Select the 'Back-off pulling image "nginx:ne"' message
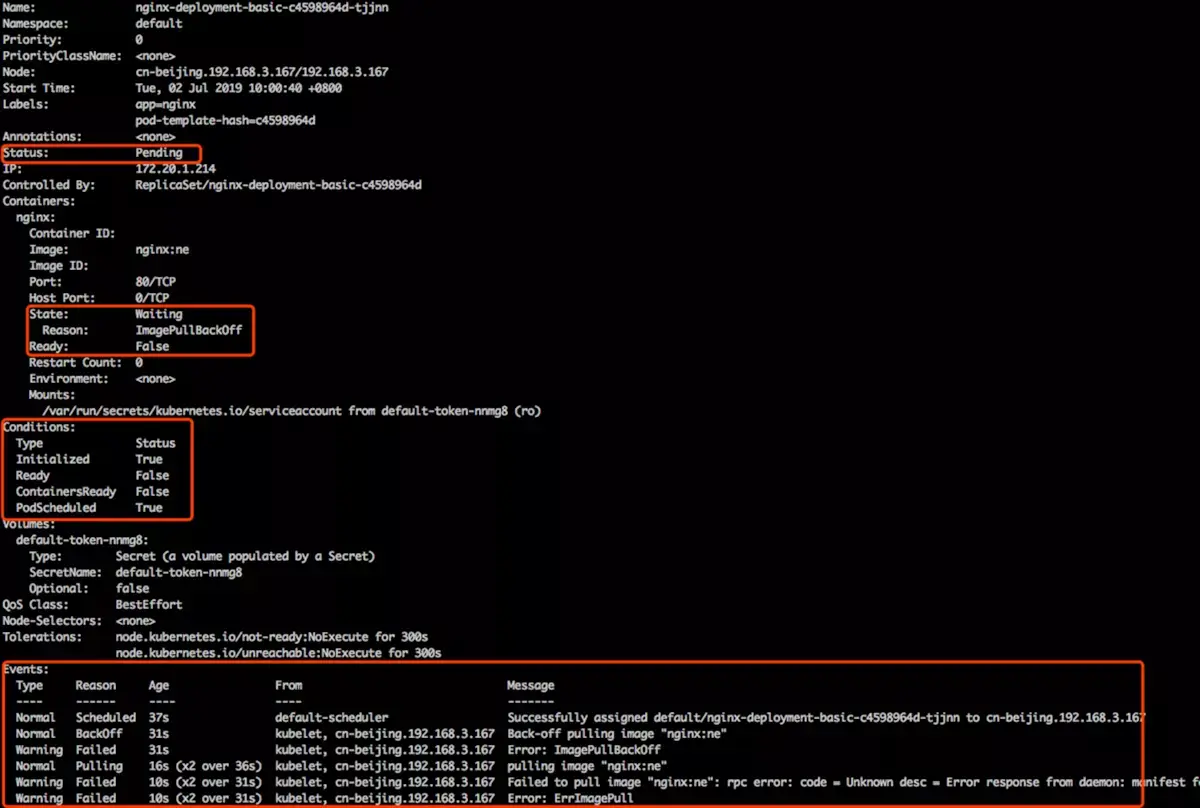1200x808 pixels. click(617, 733)
